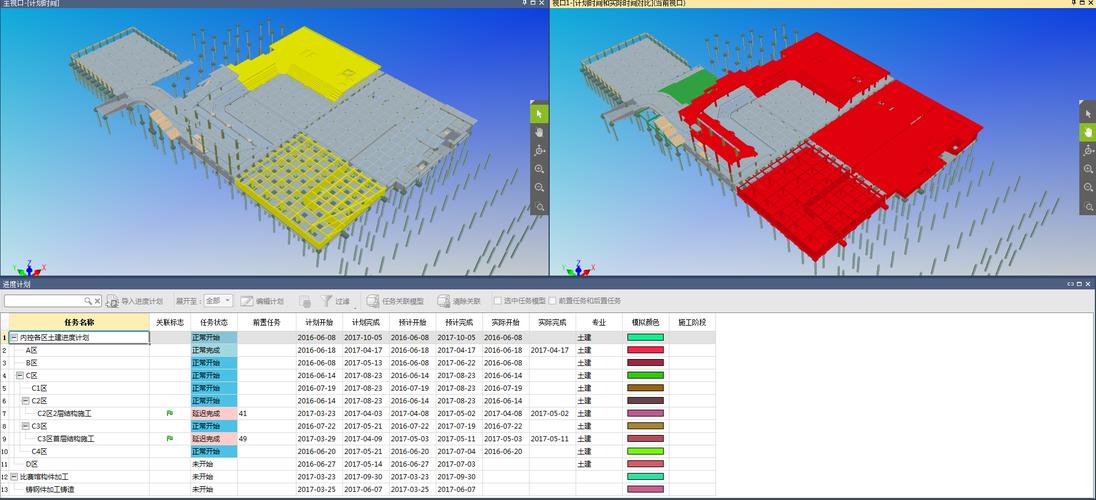Select the D区 task row name

31,464
